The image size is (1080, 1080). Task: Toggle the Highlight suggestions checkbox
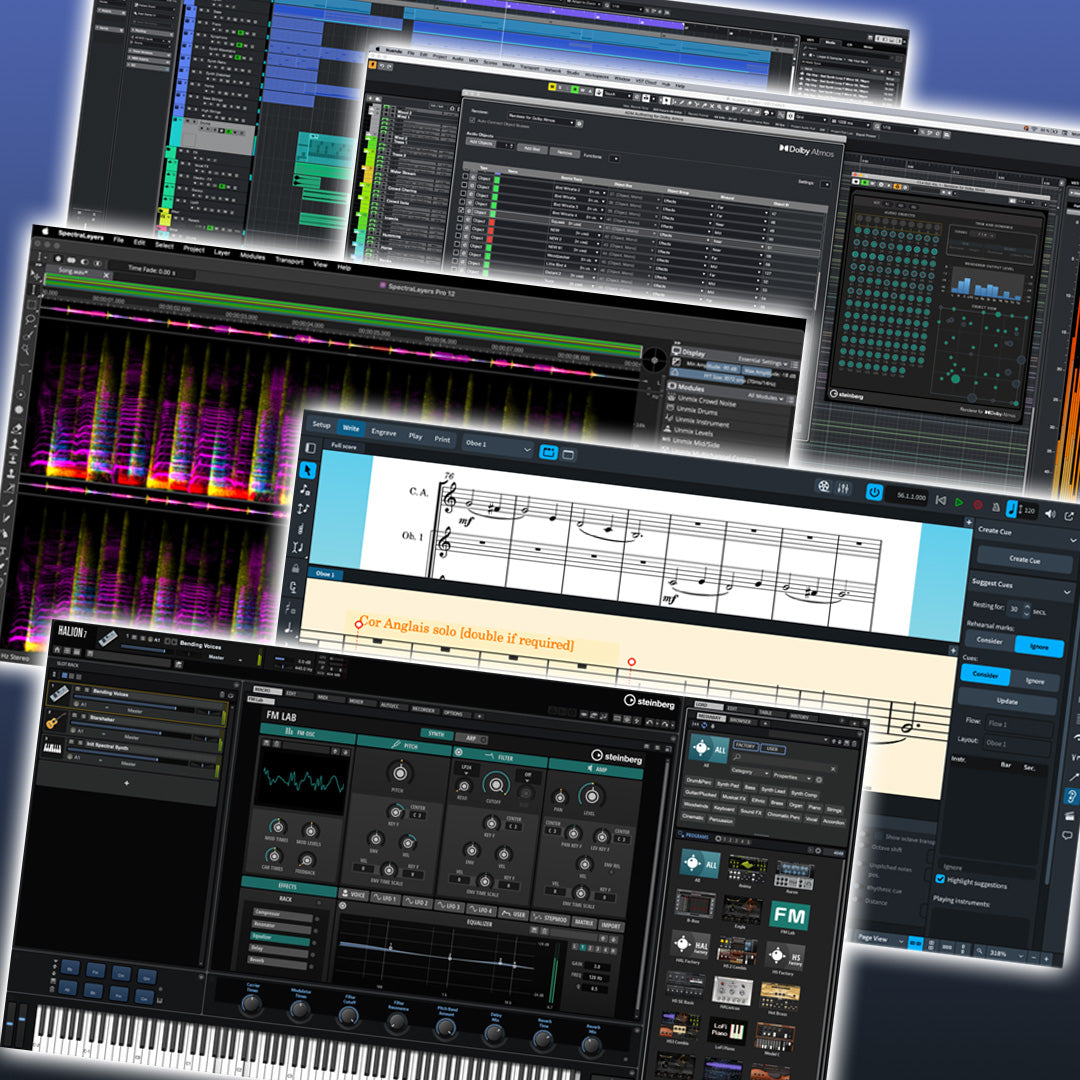point(940,879)
